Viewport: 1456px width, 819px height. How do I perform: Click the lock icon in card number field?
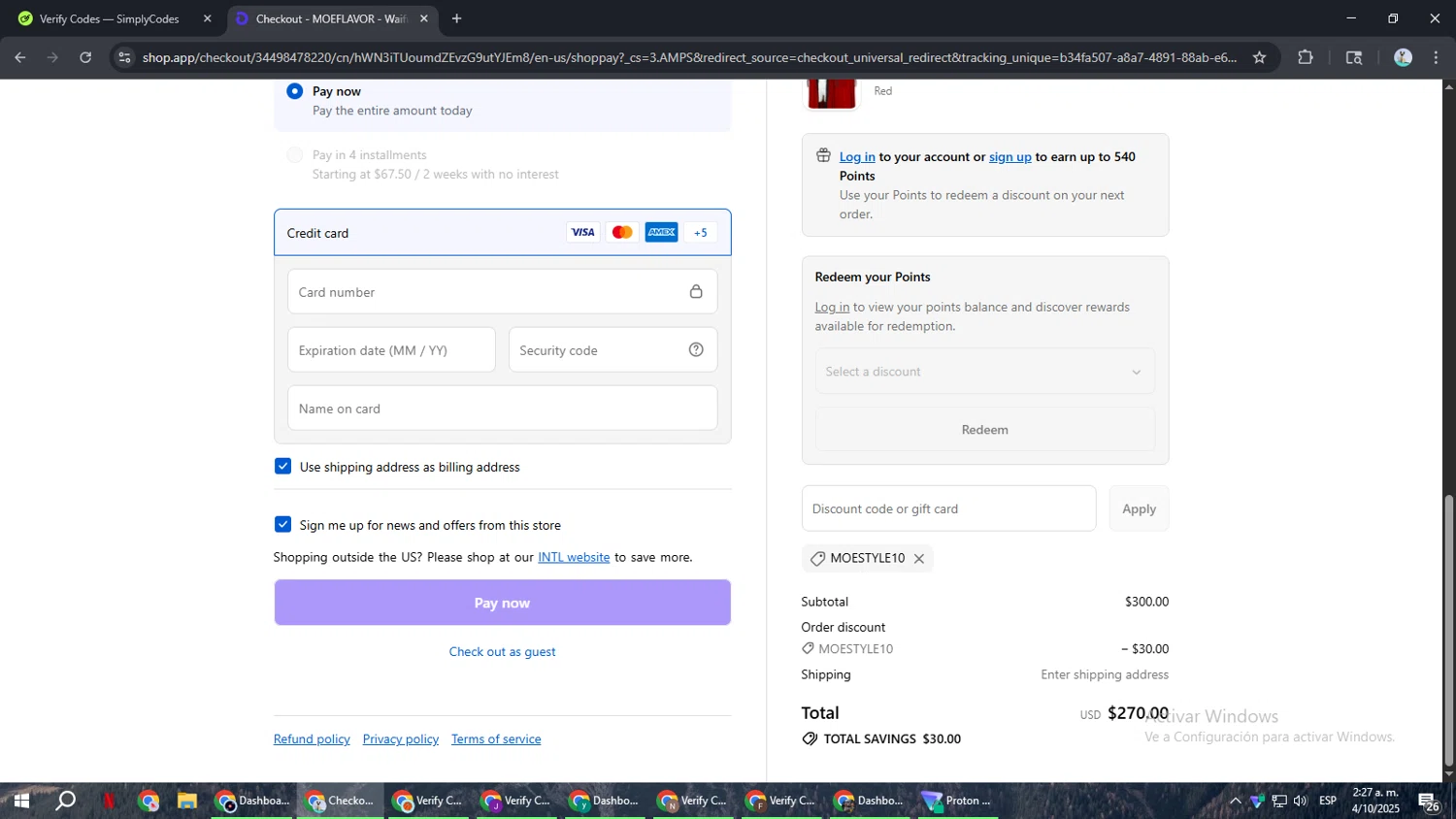[696, 291]
